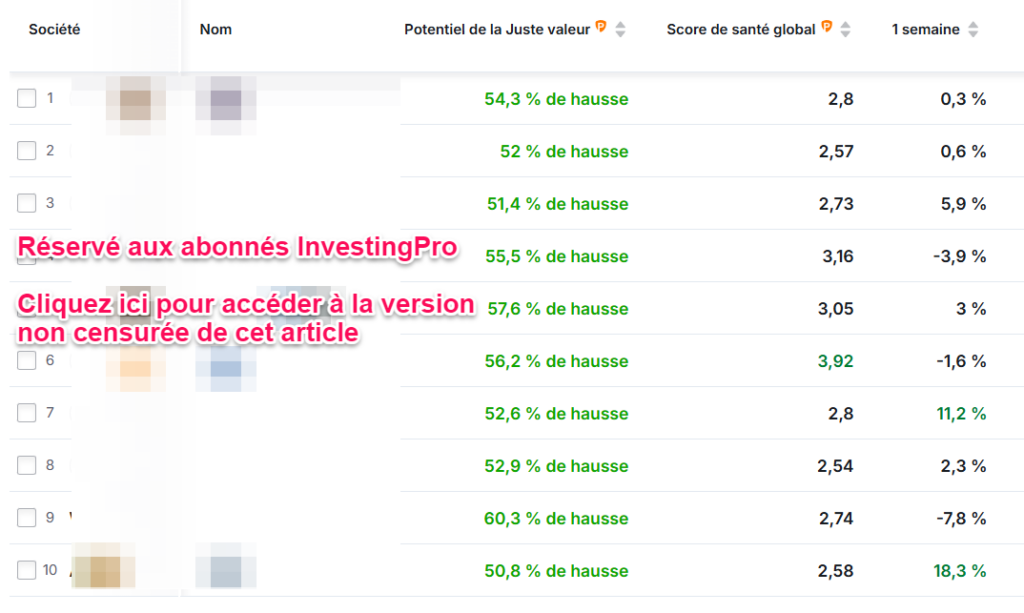
Task: Click the Nom column header
Action: point(215,30)
